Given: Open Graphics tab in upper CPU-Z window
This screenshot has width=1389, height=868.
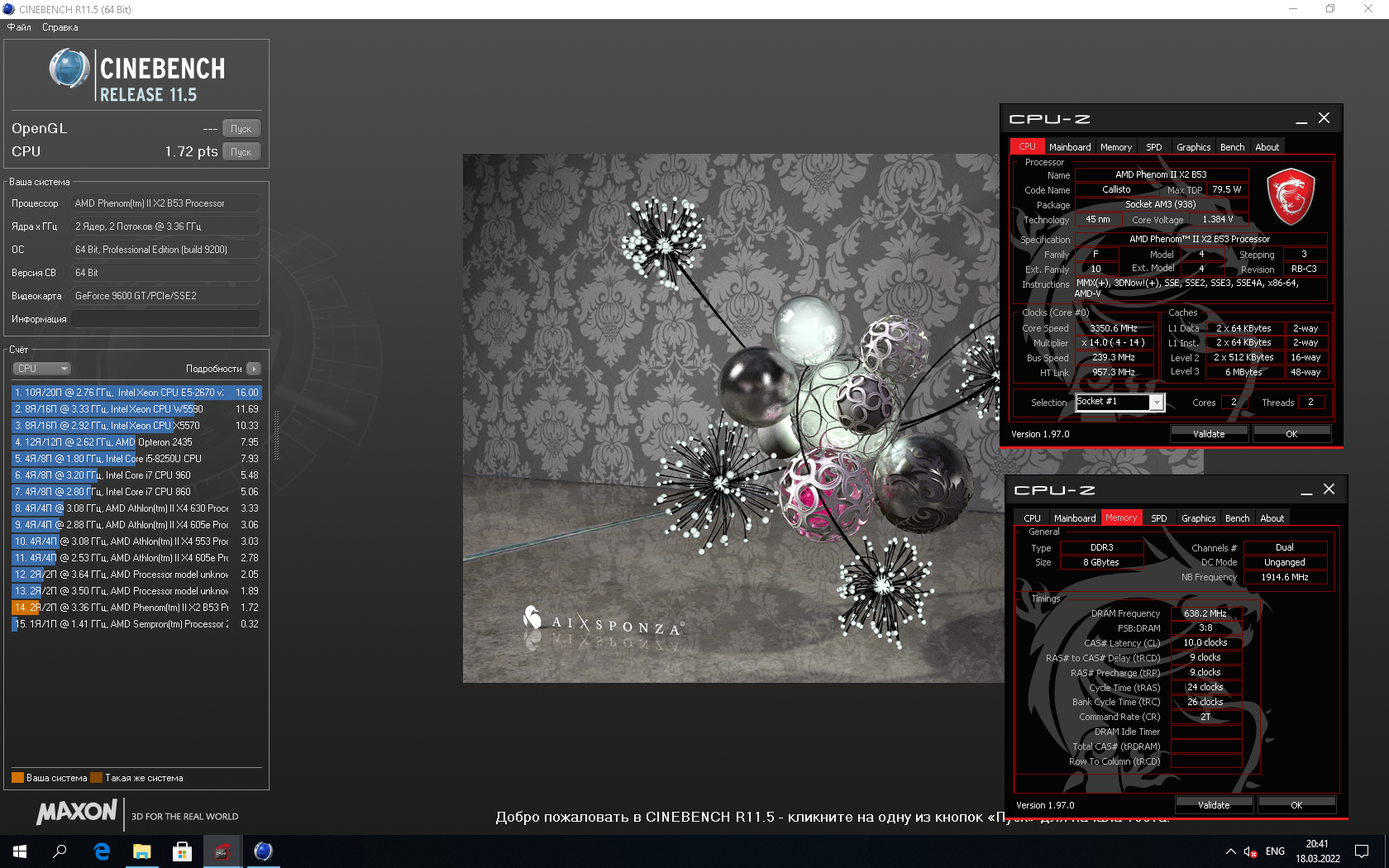Looking at the screenshot, I should coord(1194,147).
